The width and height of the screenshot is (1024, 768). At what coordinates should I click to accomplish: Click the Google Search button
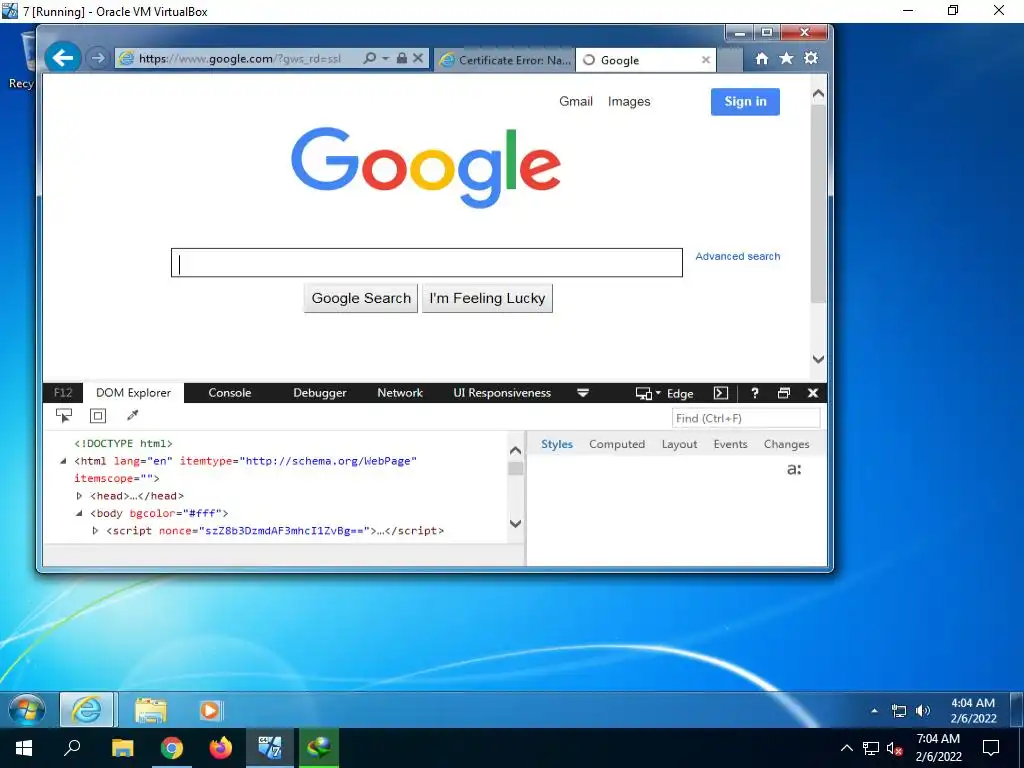(x=360, y=298)
